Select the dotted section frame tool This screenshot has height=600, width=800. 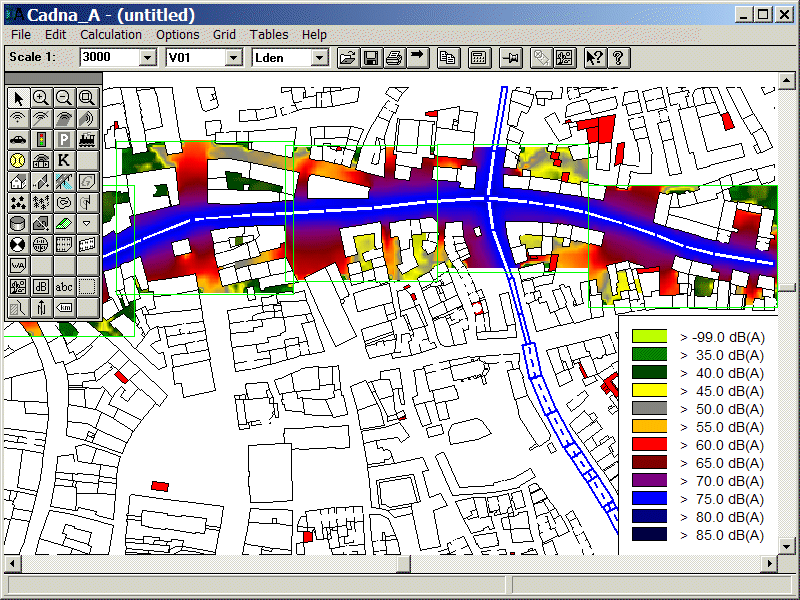pos(87,287)
